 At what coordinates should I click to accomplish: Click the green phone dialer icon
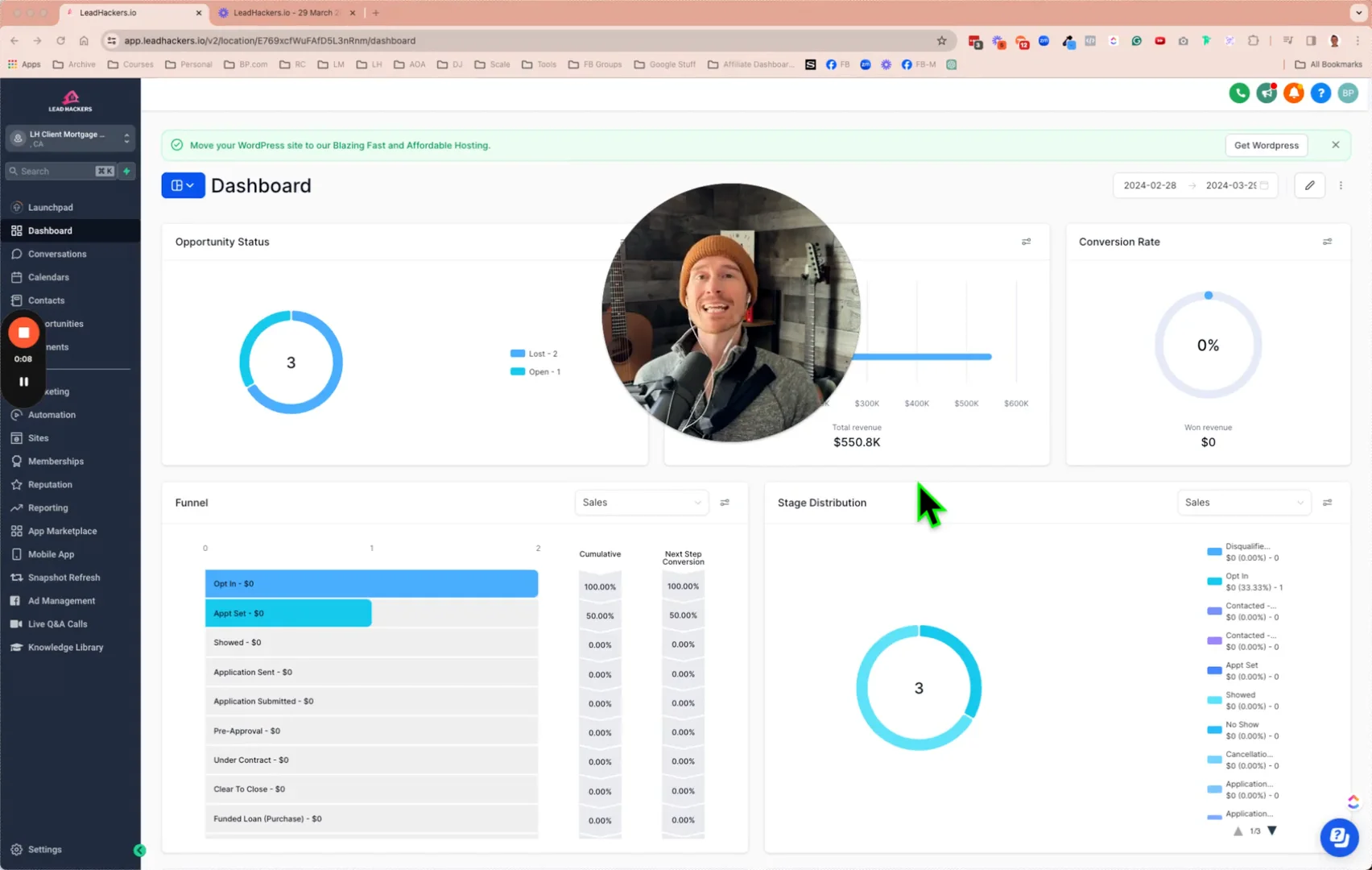pyautogui.click(x=1239, y=93)
